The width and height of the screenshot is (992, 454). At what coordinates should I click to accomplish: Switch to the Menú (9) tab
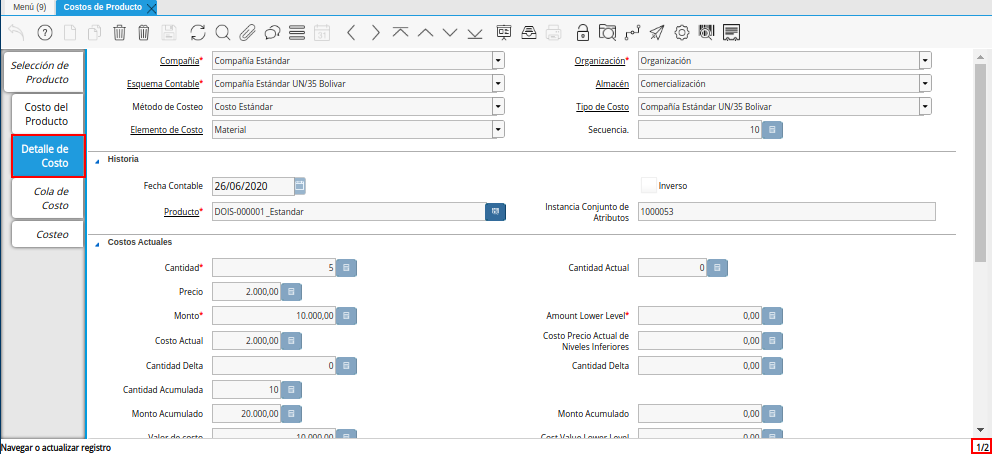pos(29,7)
